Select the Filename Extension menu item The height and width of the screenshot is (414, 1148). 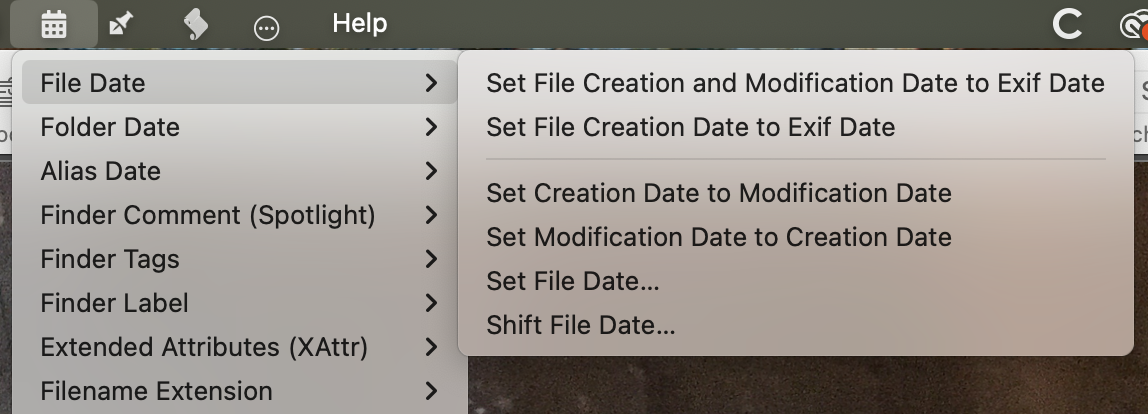coord(156,391)
